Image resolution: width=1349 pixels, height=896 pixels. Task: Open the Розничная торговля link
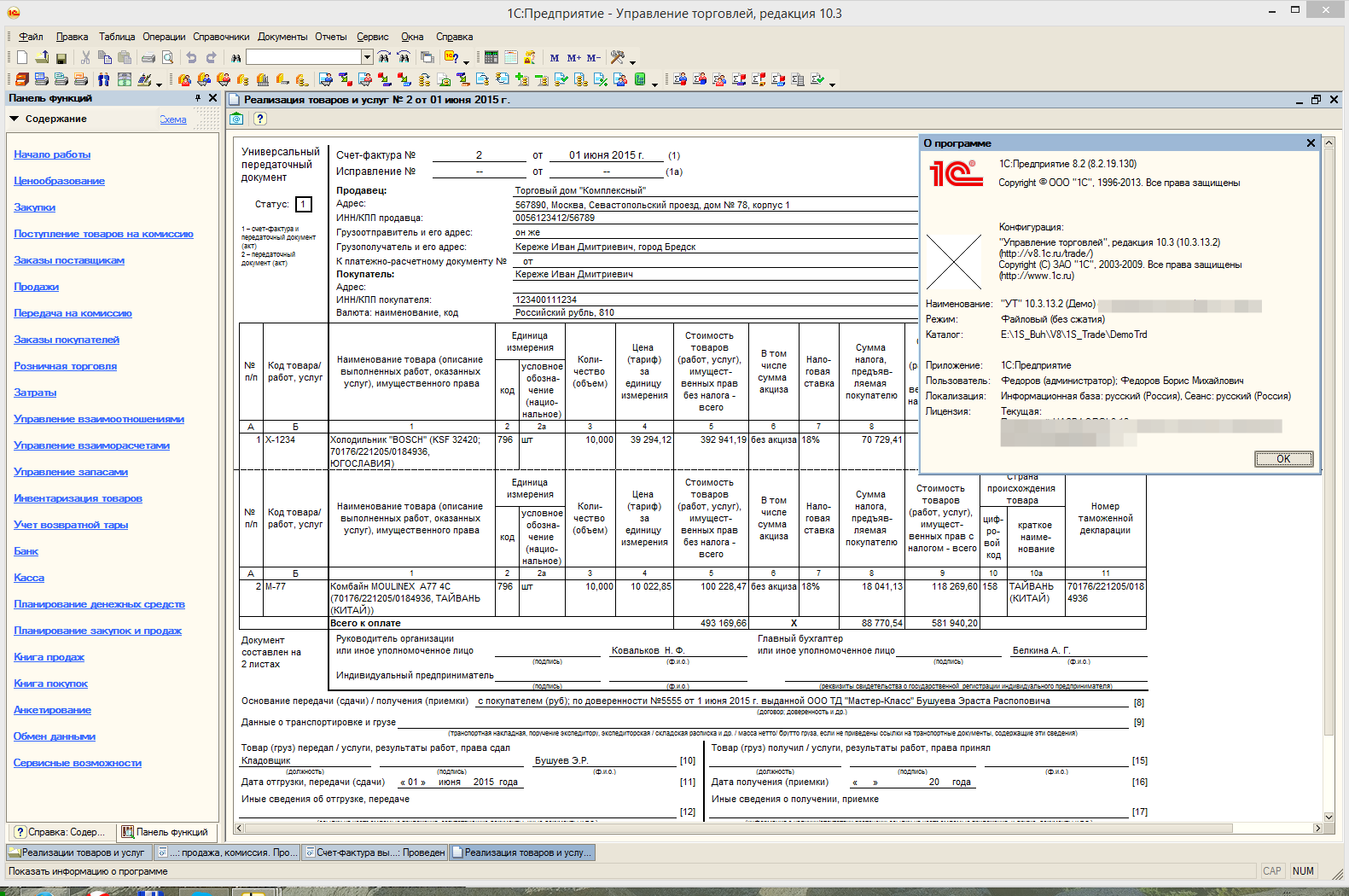(x=65, y=366)
